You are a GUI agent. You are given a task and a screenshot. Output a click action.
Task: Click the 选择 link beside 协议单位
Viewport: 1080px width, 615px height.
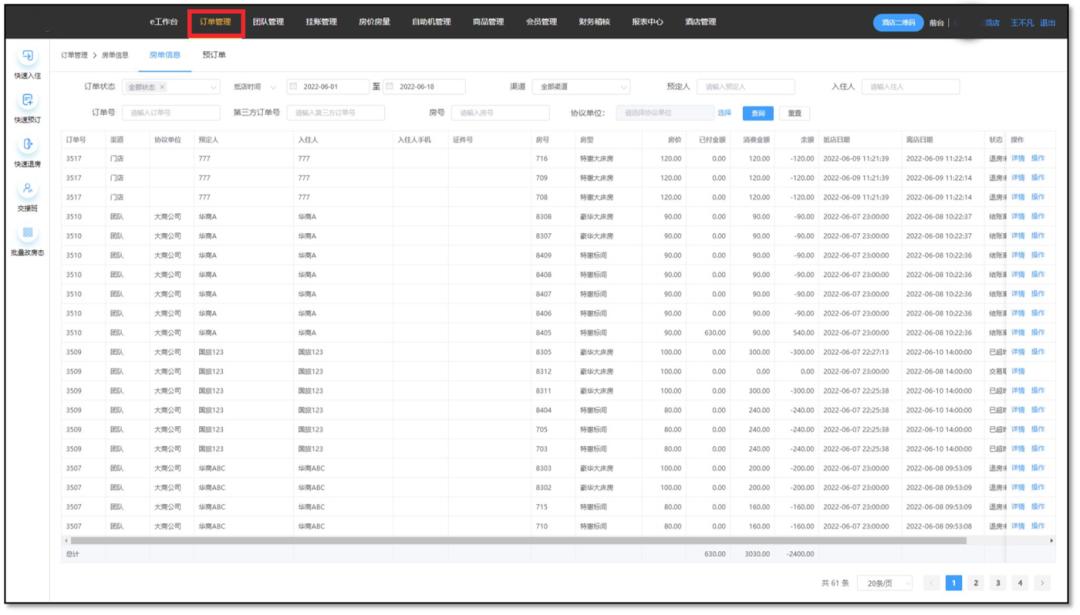point(724,113)
